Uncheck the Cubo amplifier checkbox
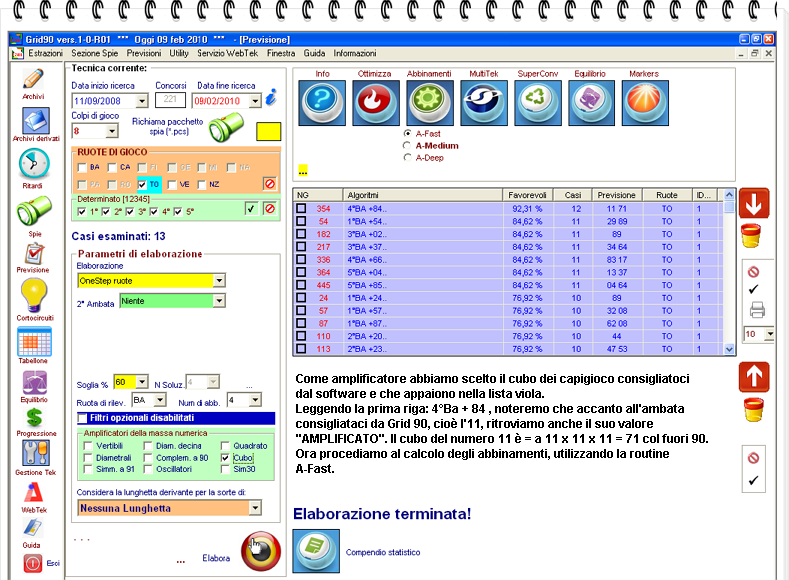This screenshot has width=789, height=580. tap(225, 457)
